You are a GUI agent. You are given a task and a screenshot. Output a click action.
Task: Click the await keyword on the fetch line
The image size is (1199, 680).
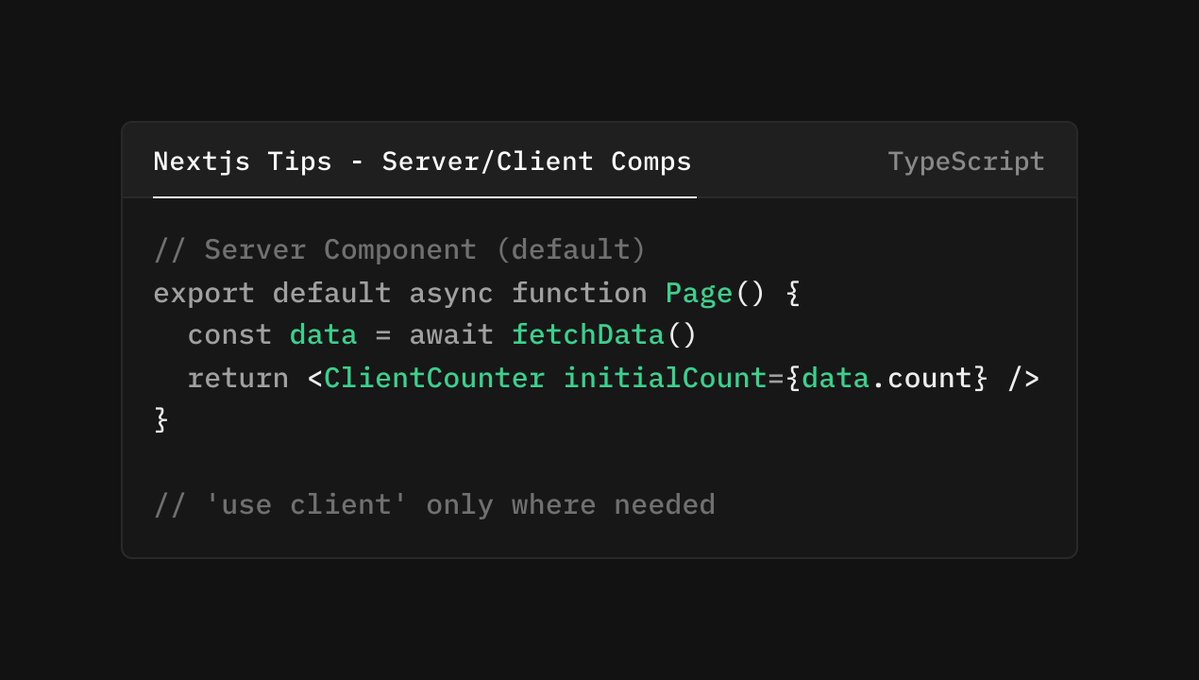pos(450,334)
